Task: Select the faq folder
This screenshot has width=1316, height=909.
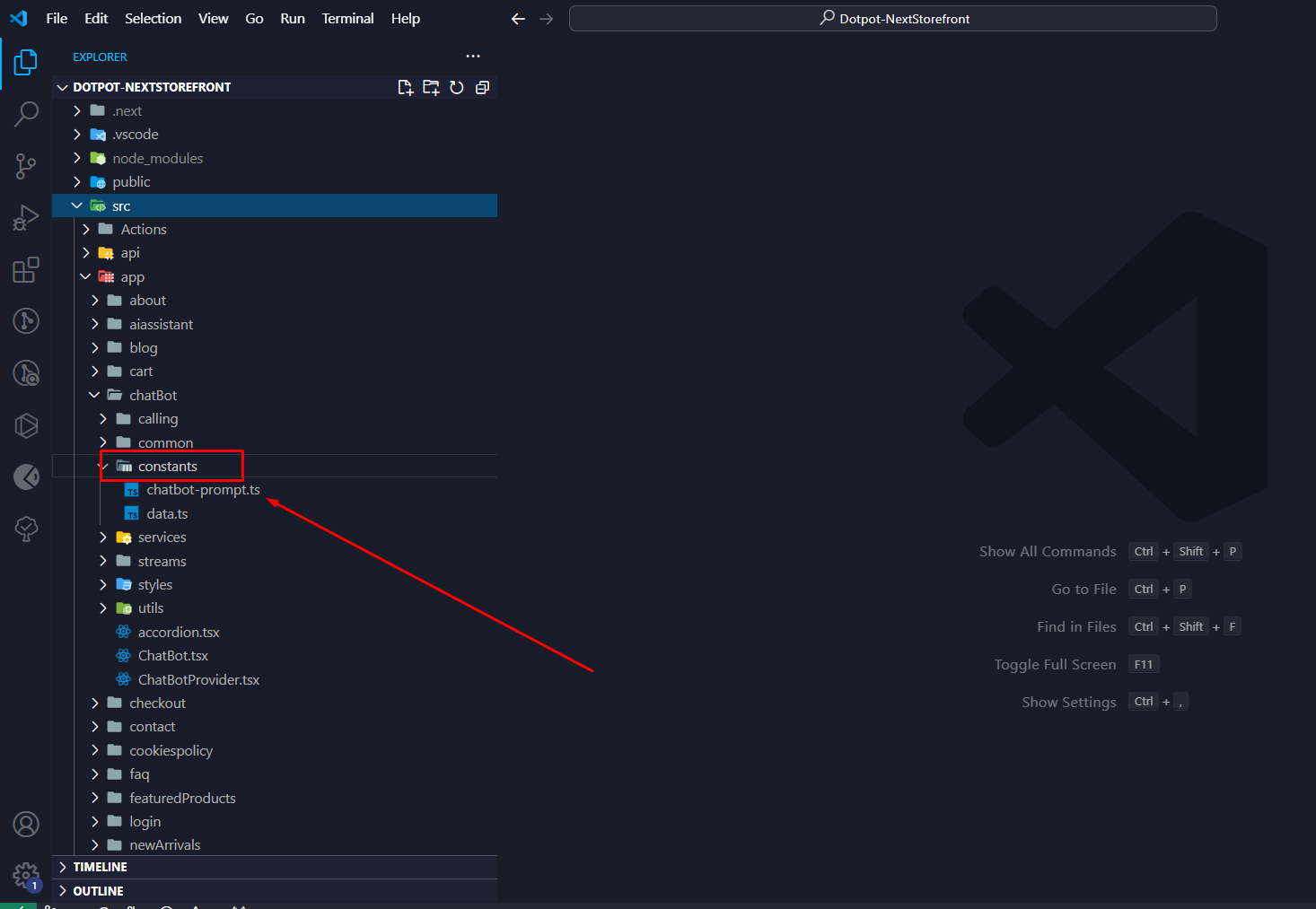Action: tap(275, 774)
